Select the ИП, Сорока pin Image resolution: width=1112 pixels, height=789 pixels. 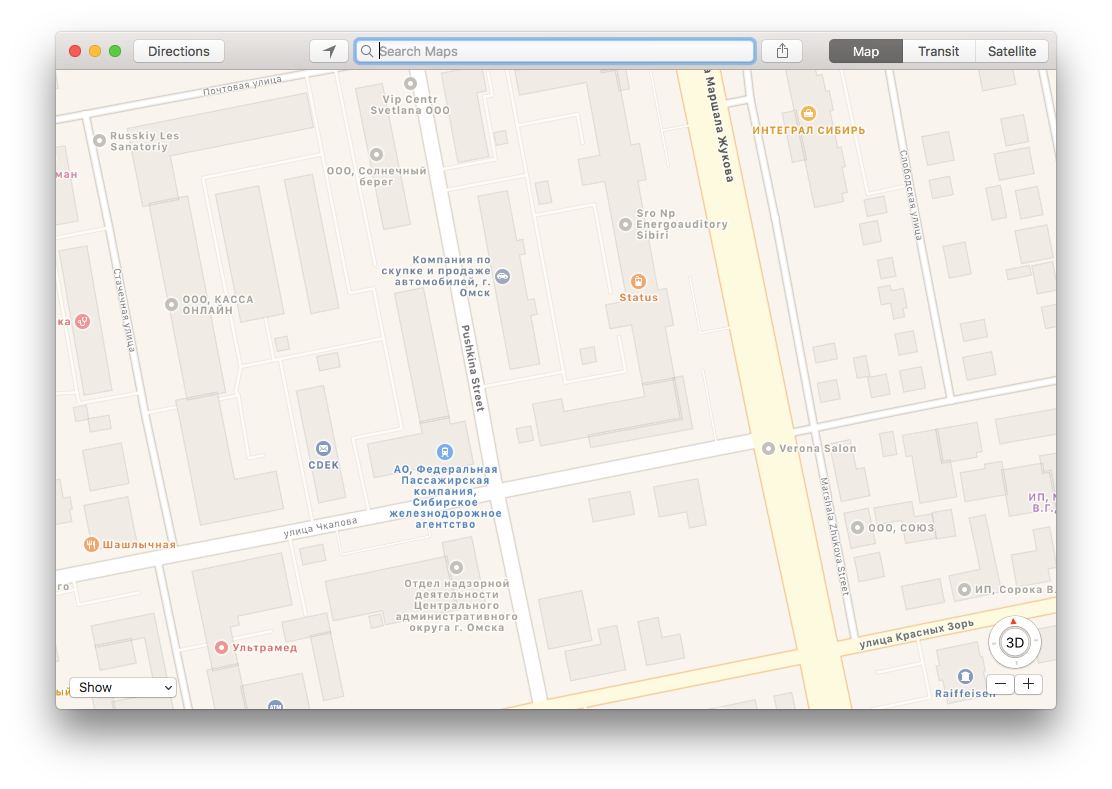[964, 590]
